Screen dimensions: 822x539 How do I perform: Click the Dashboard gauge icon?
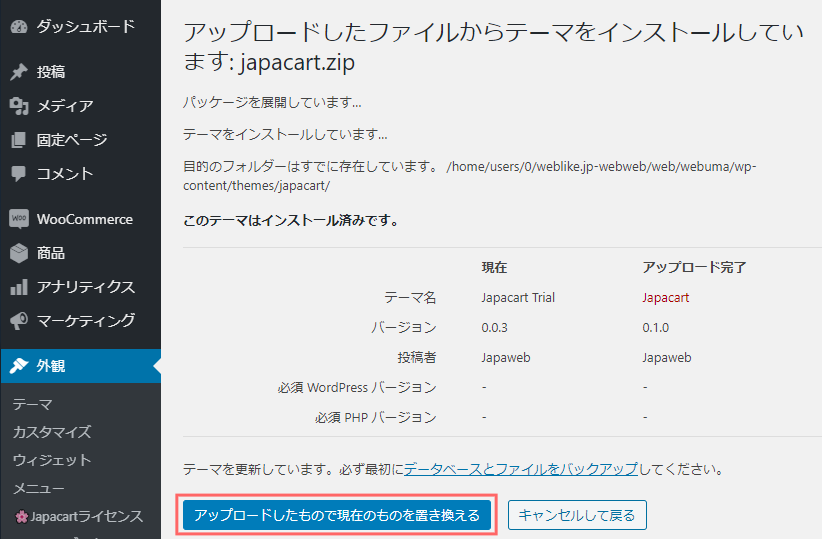click(19, 26)
